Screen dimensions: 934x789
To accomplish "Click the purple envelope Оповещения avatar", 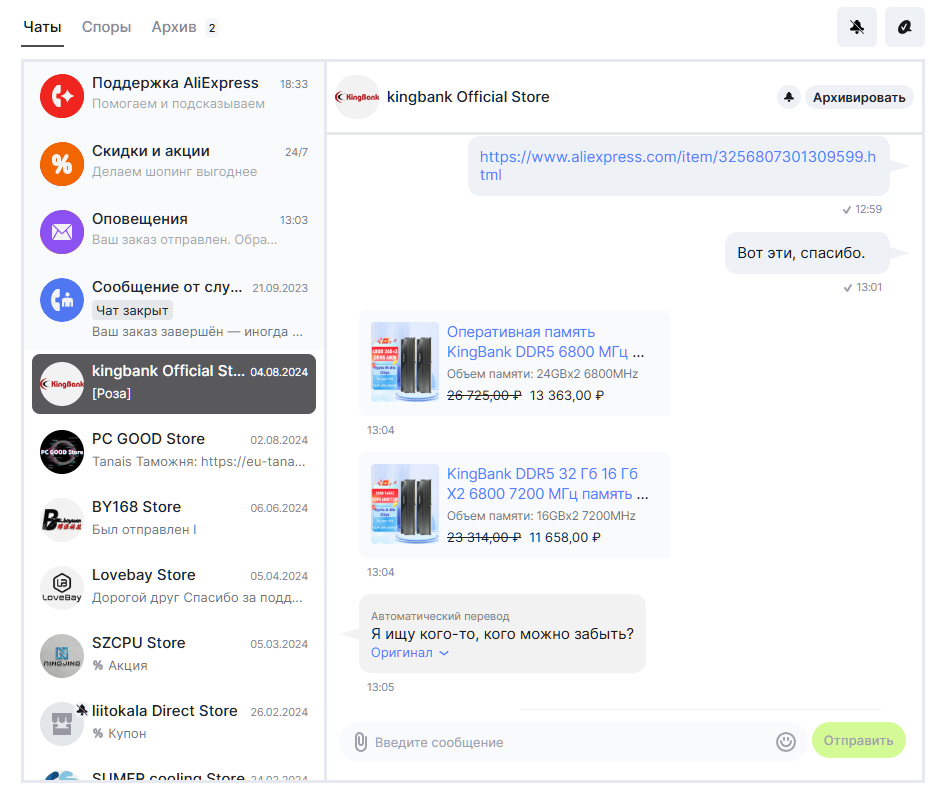I will 62,232.
